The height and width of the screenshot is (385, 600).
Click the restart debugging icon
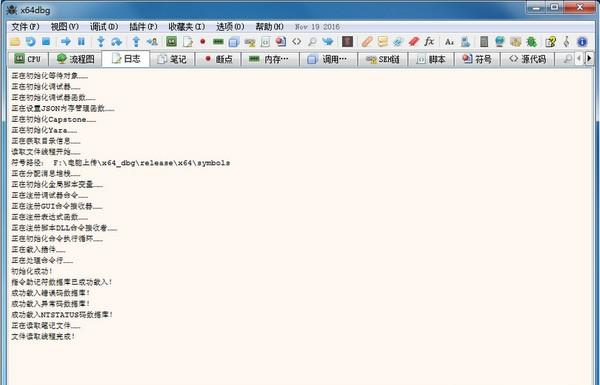coord(31,41)
